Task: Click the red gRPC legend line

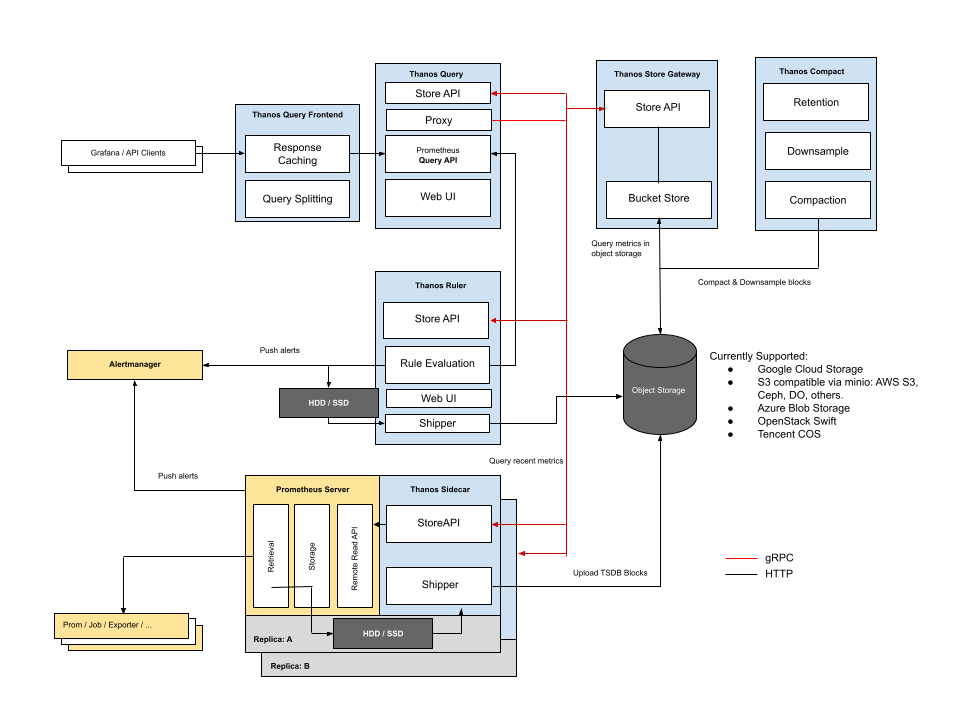Action: [740, 557]
